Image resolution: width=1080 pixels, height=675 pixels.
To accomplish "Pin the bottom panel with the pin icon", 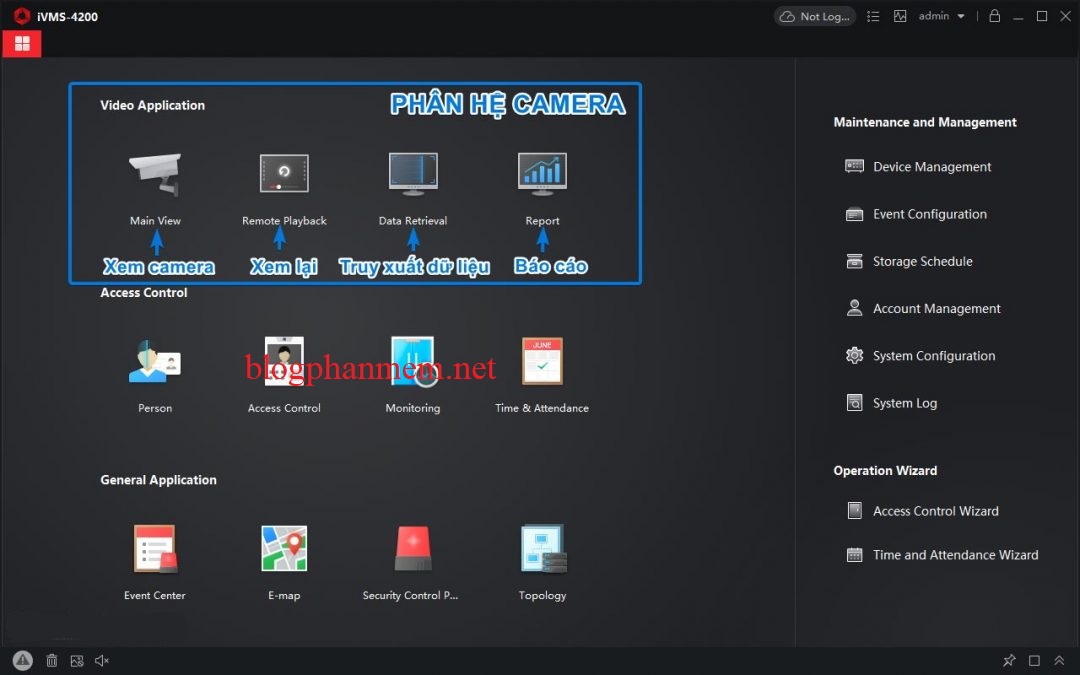I will 1009,661.
